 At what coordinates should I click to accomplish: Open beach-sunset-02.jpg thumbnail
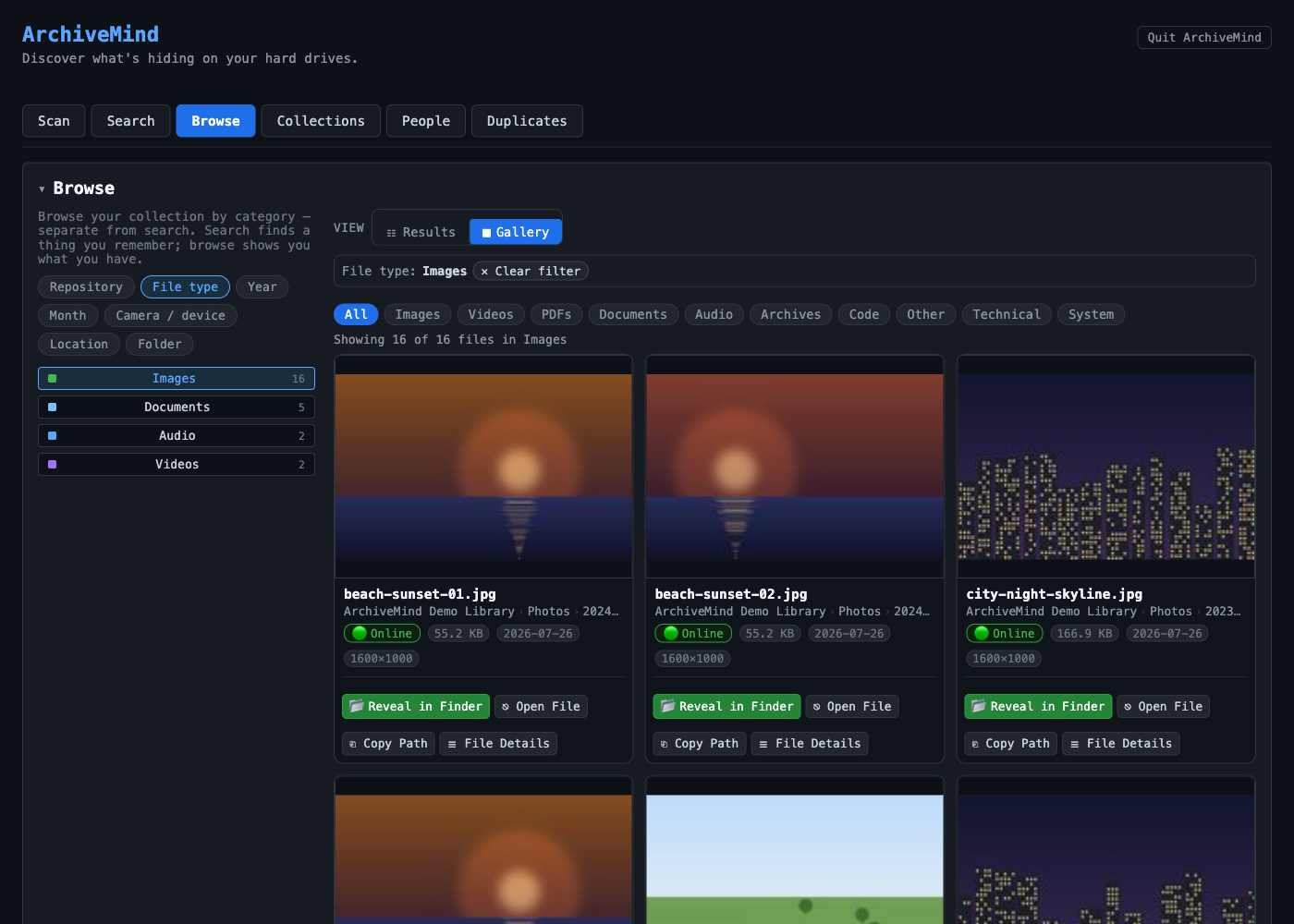pyautogui.click(x=795, y=467)
